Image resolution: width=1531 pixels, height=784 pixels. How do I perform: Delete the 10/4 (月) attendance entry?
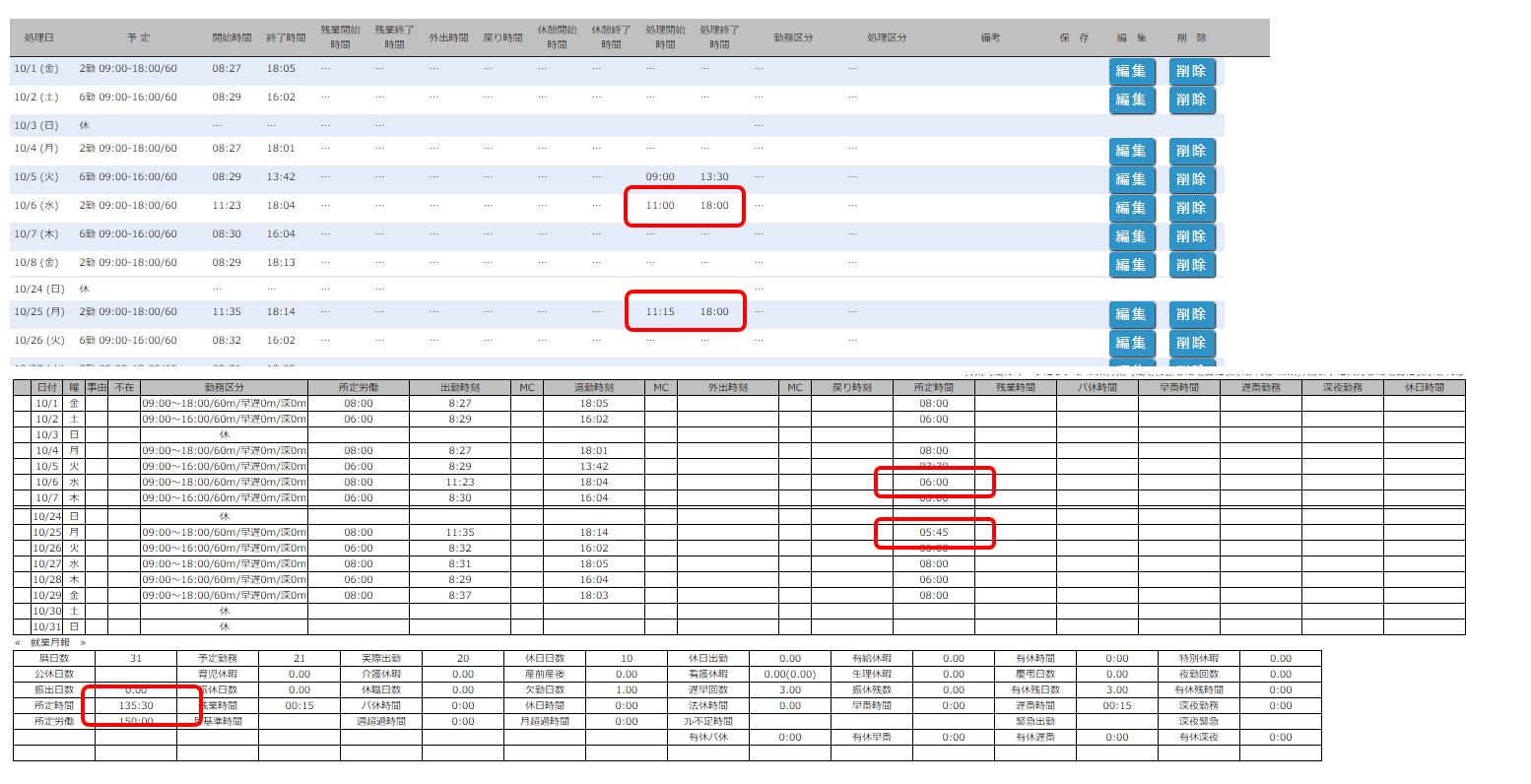pos(1191,151)
